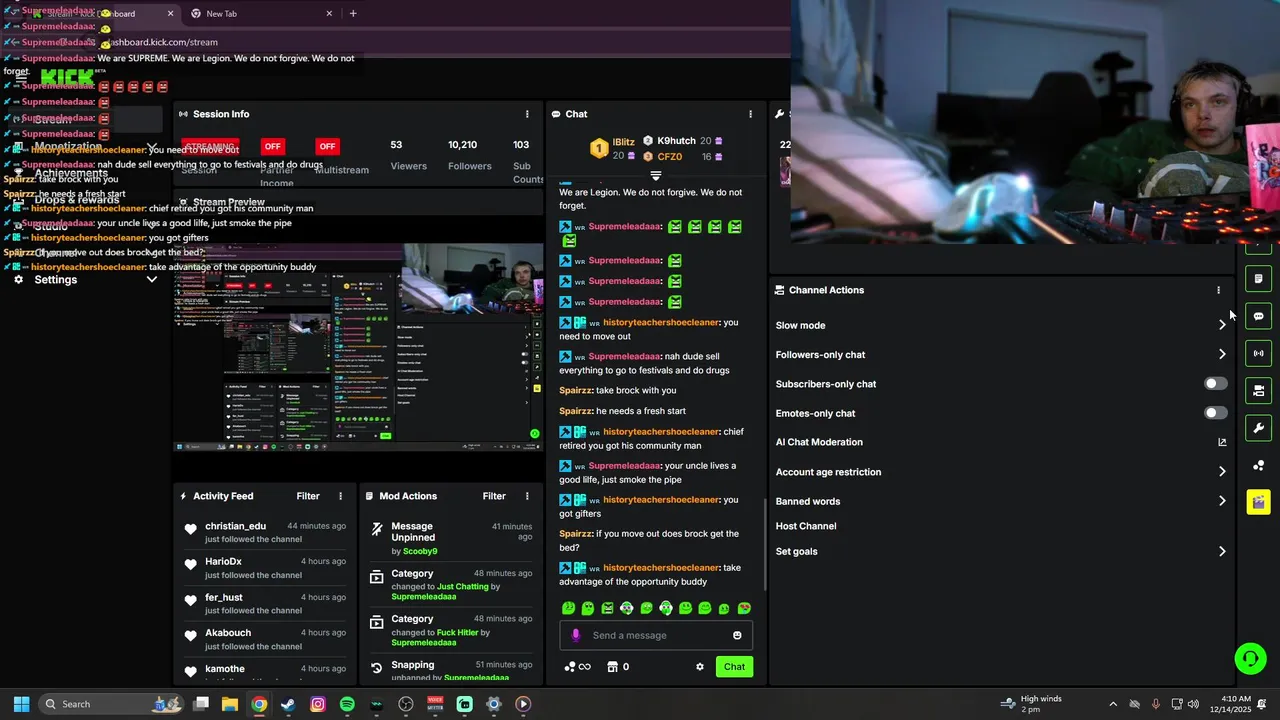The width and height of the screenshot is (1280, 720).
Task: Expand Banned words settings
Action: (x=1221, y=501)
